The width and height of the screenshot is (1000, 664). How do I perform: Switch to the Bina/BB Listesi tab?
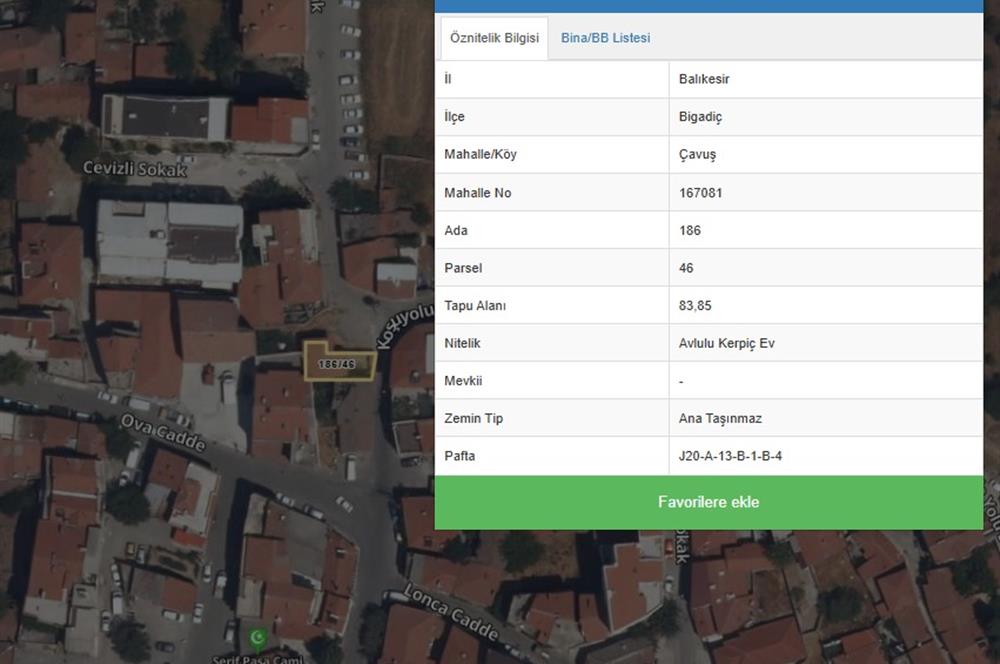(605, 38)
